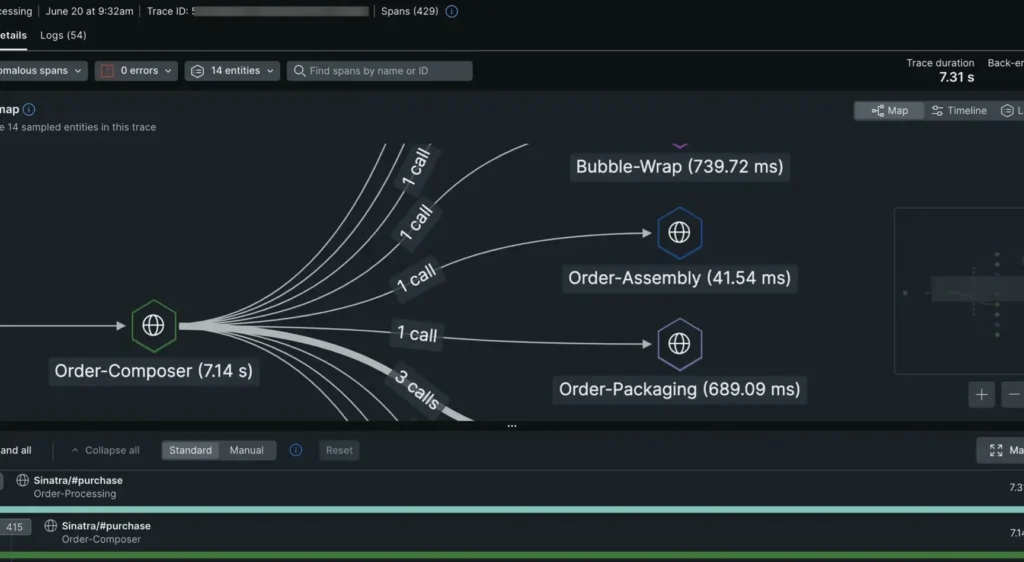This screenshot has height=562, width=1024.
Task: Click the info icon next to Manual toggle
Action: point(296,450)
